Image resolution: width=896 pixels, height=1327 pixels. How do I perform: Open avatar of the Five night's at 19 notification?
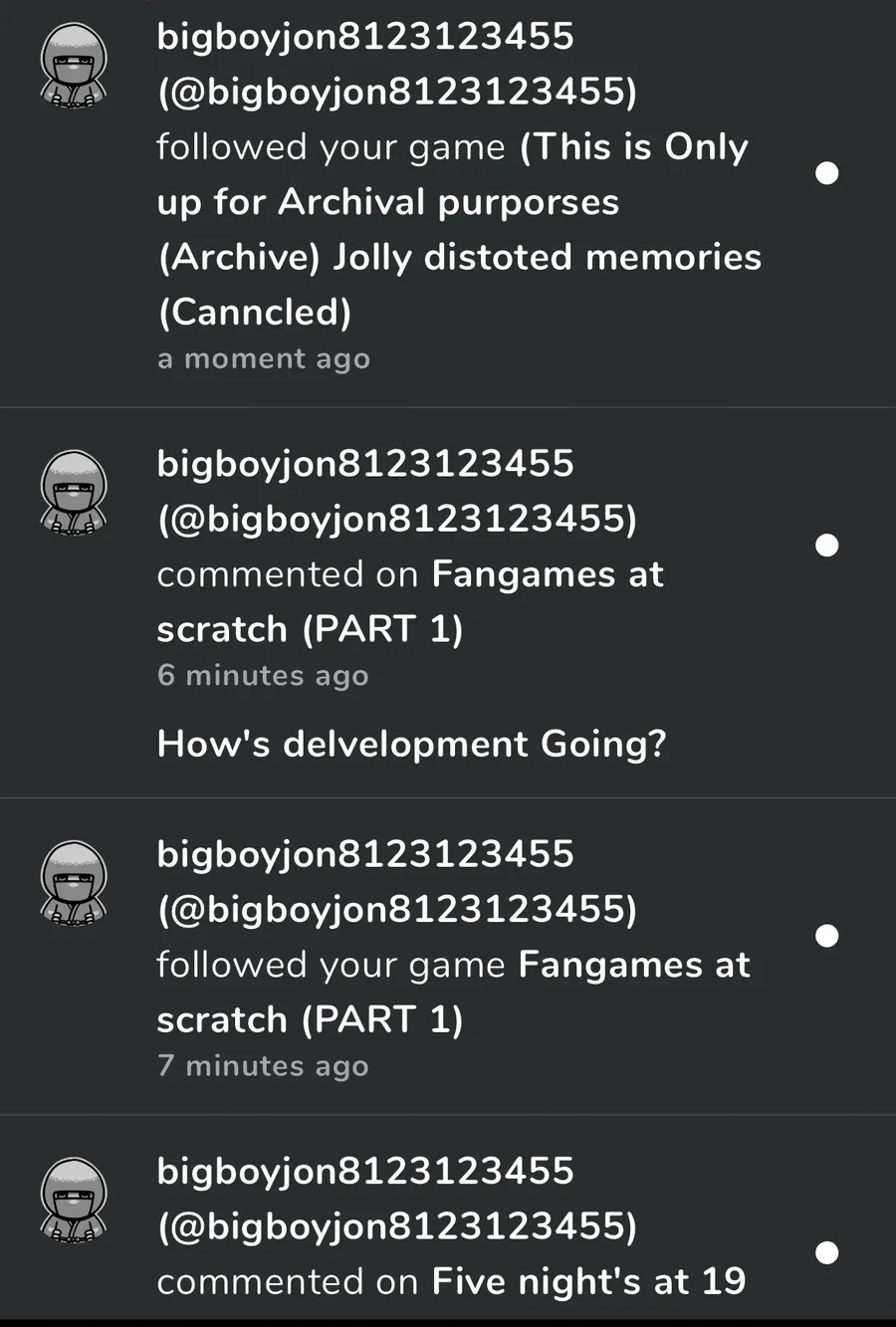tap(74, 1201)
